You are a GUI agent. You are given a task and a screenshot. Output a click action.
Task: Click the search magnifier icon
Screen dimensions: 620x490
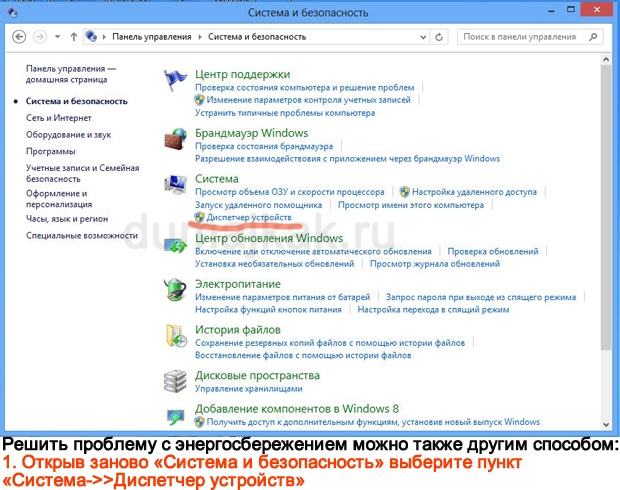coord(593,37)
